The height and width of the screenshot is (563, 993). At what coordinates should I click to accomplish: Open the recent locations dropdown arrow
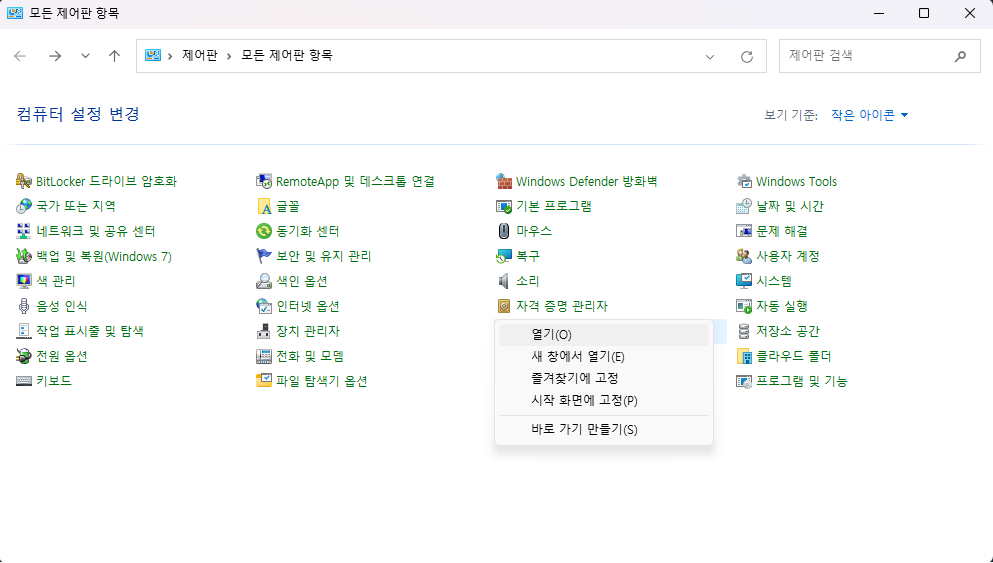85,56
